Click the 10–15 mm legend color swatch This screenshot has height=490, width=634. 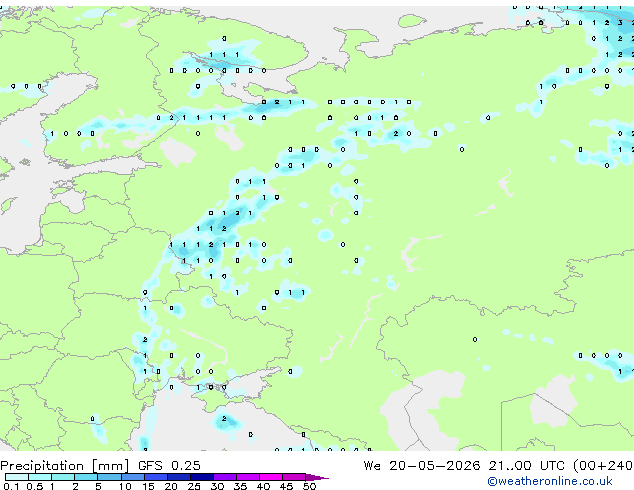[x=133, y=477]
